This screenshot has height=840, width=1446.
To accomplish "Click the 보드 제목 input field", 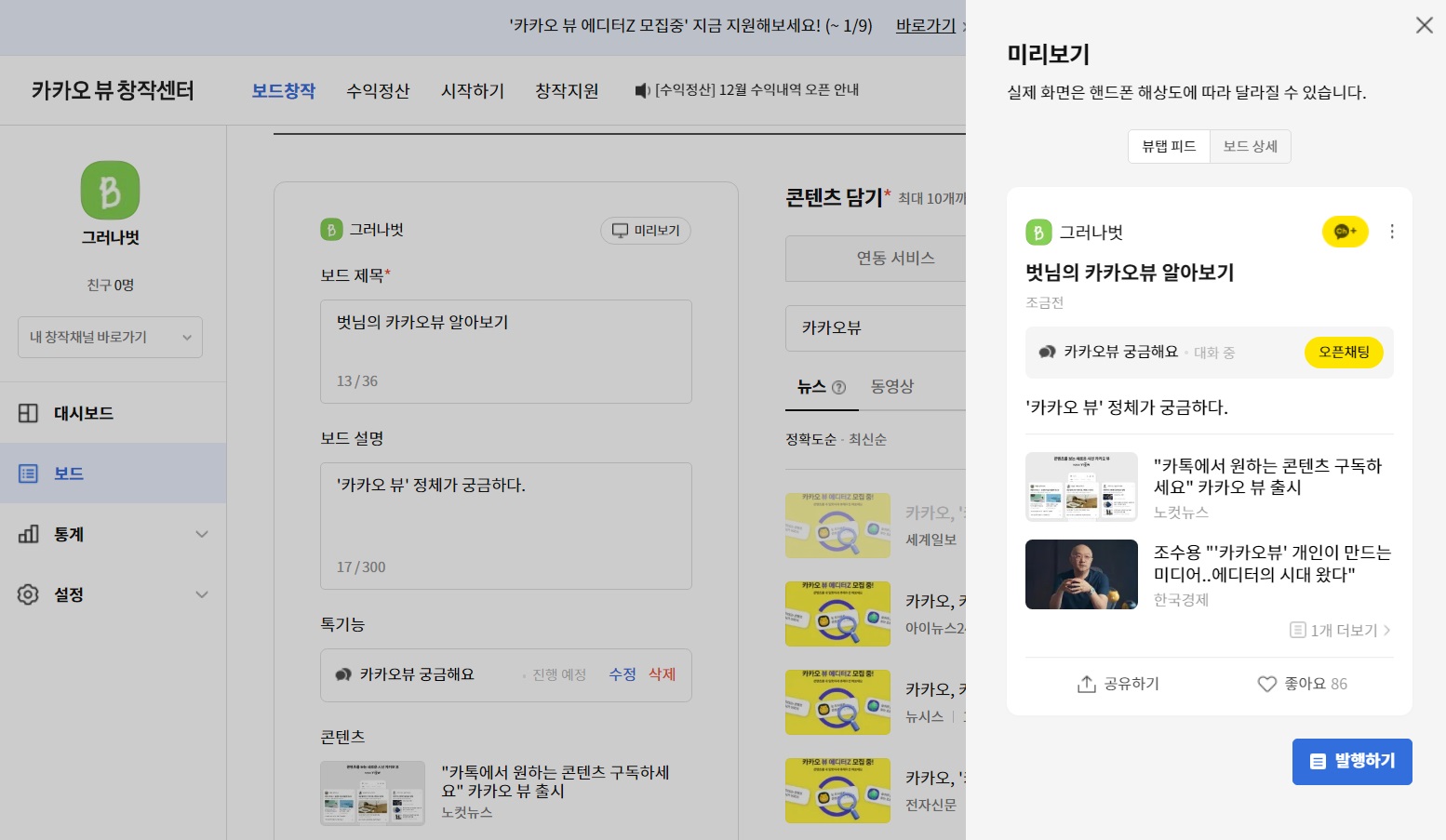I will click(506, 352).
